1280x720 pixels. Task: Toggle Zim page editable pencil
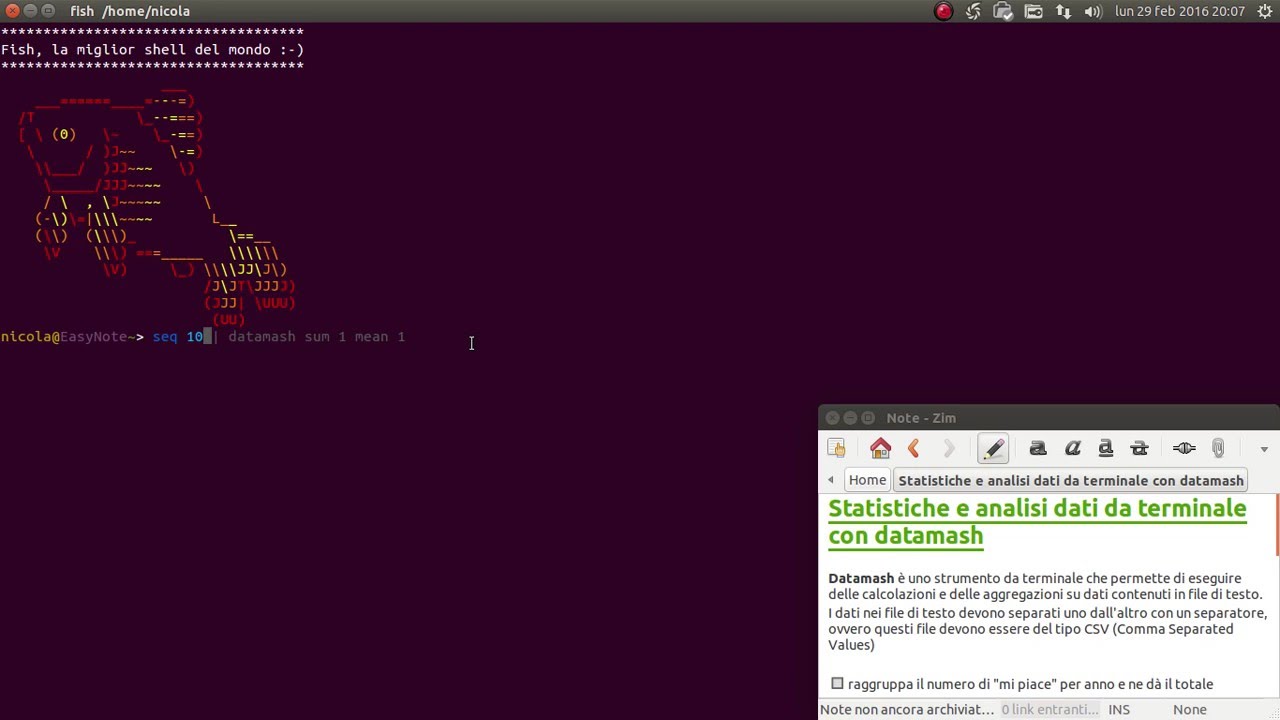point(992,448)
